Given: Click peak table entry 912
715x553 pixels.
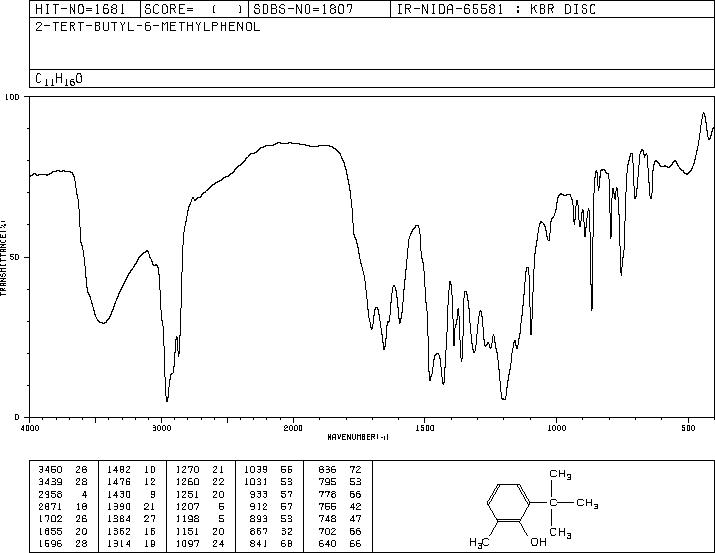Looking at the screenshot, I should [x=259, y=506].
